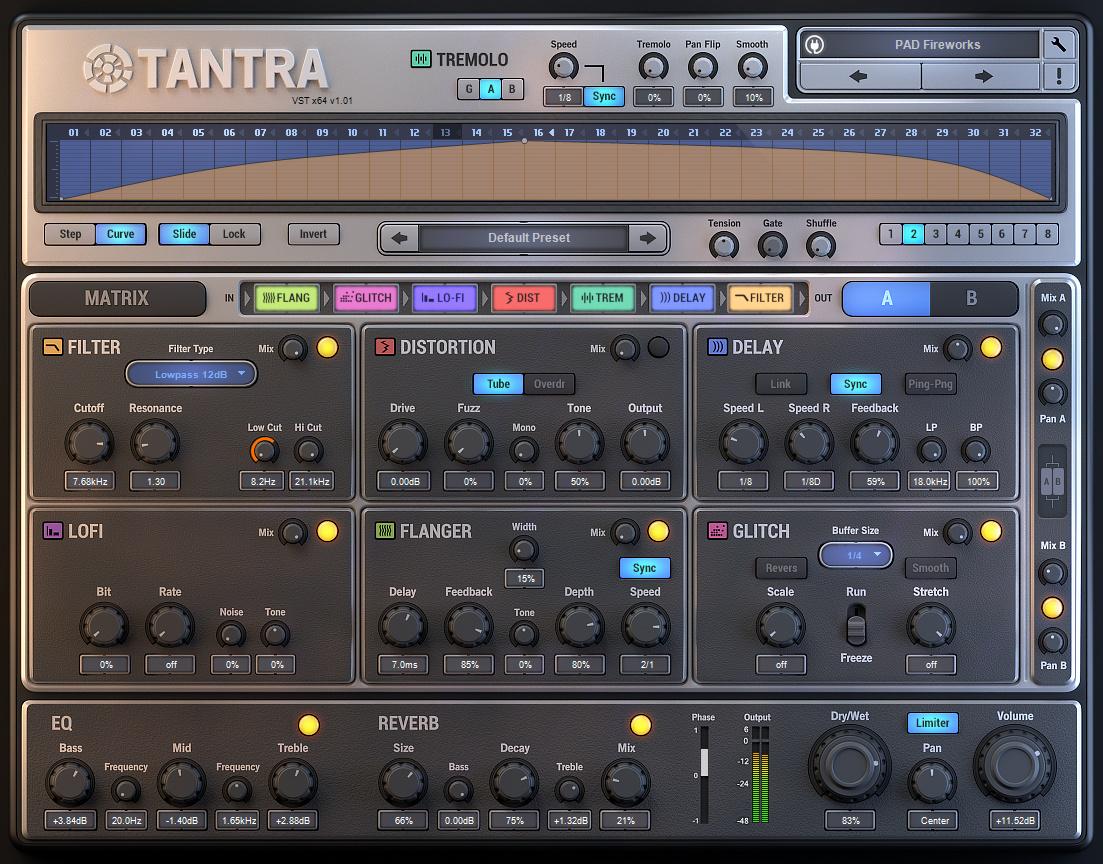Select the FLANG block in the effect chain
This screenshot has width=1103, height=864.
(x=286, y=298)
